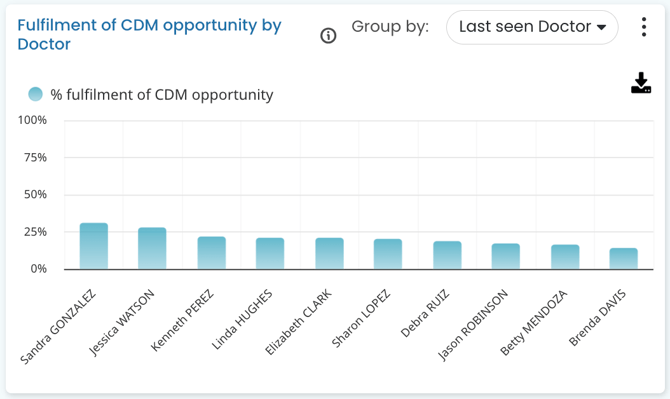Select Jessica WATSON bar

152,248
